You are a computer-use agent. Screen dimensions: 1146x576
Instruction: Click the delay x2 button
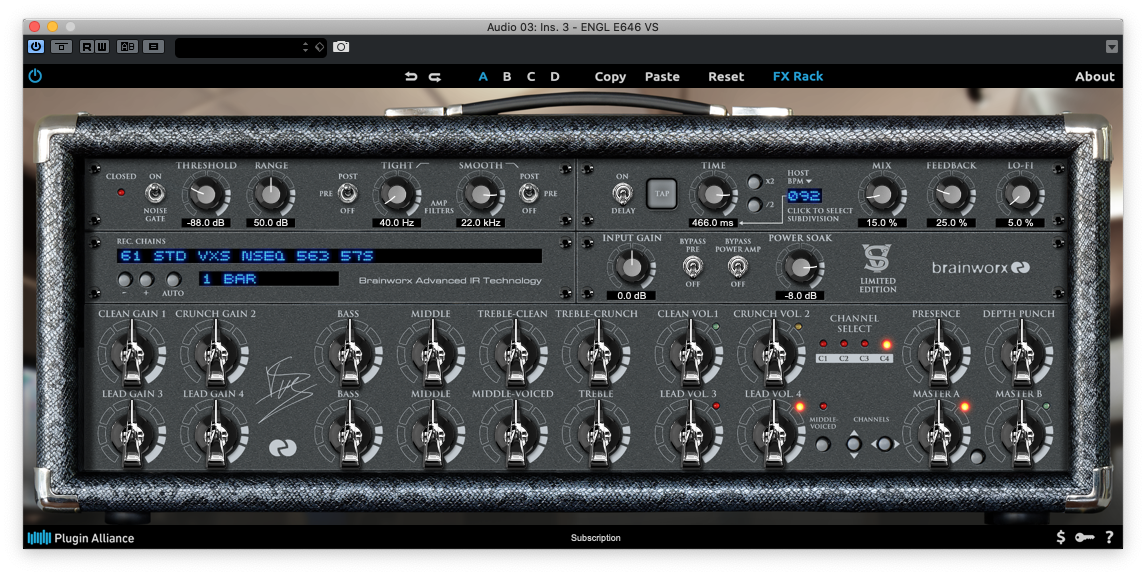[x=754, y=181]
